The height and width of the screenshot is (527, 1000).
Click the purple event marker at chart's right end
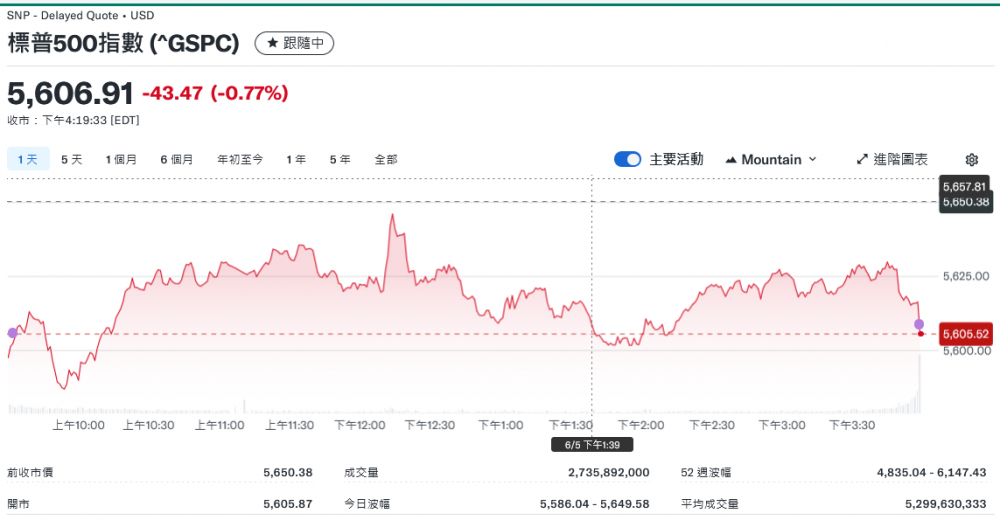tap(919, 324)
